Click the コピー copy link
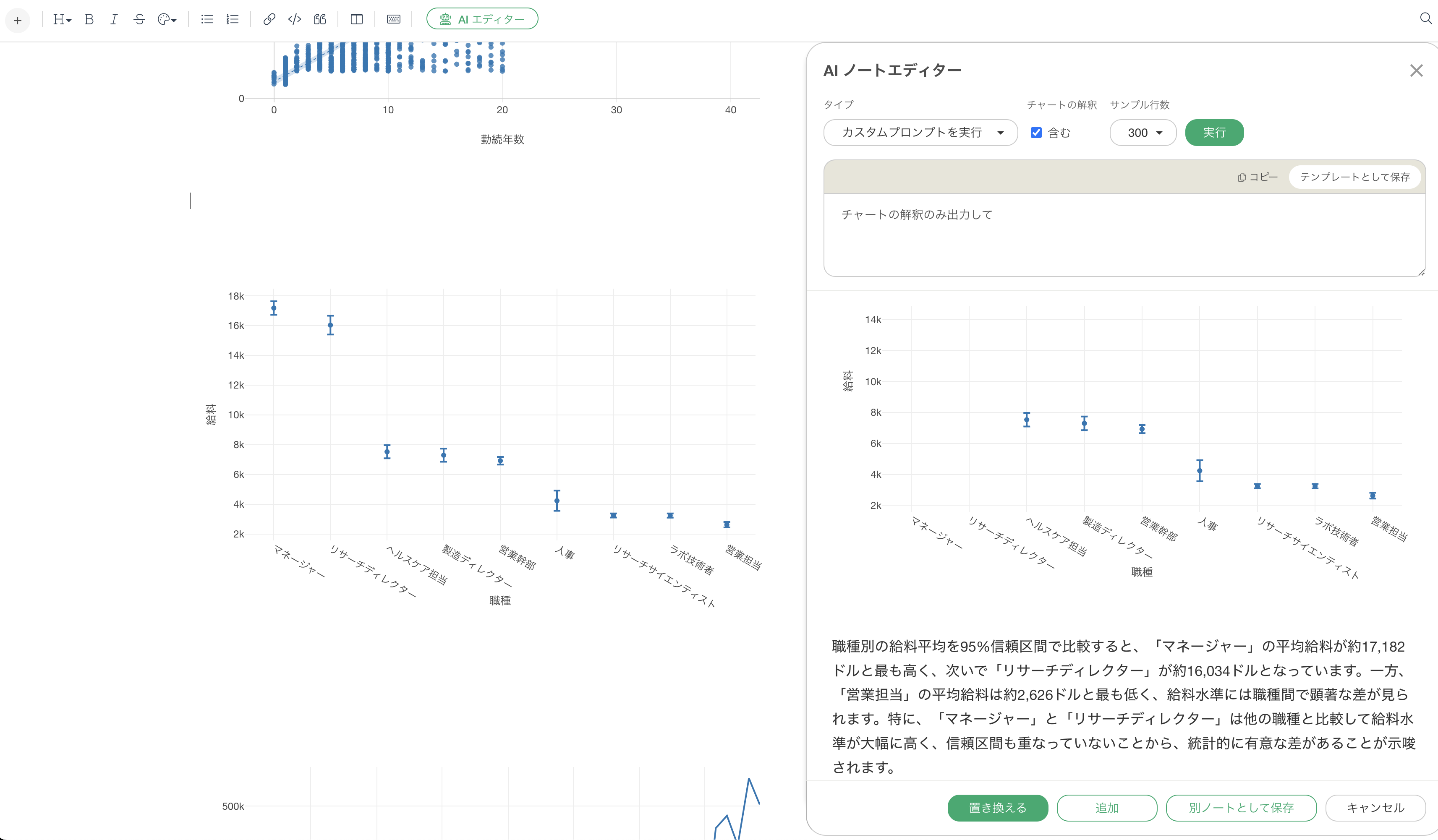Image resolution: width=1438 pixels, height=840 pixels. pos(1258,177)
